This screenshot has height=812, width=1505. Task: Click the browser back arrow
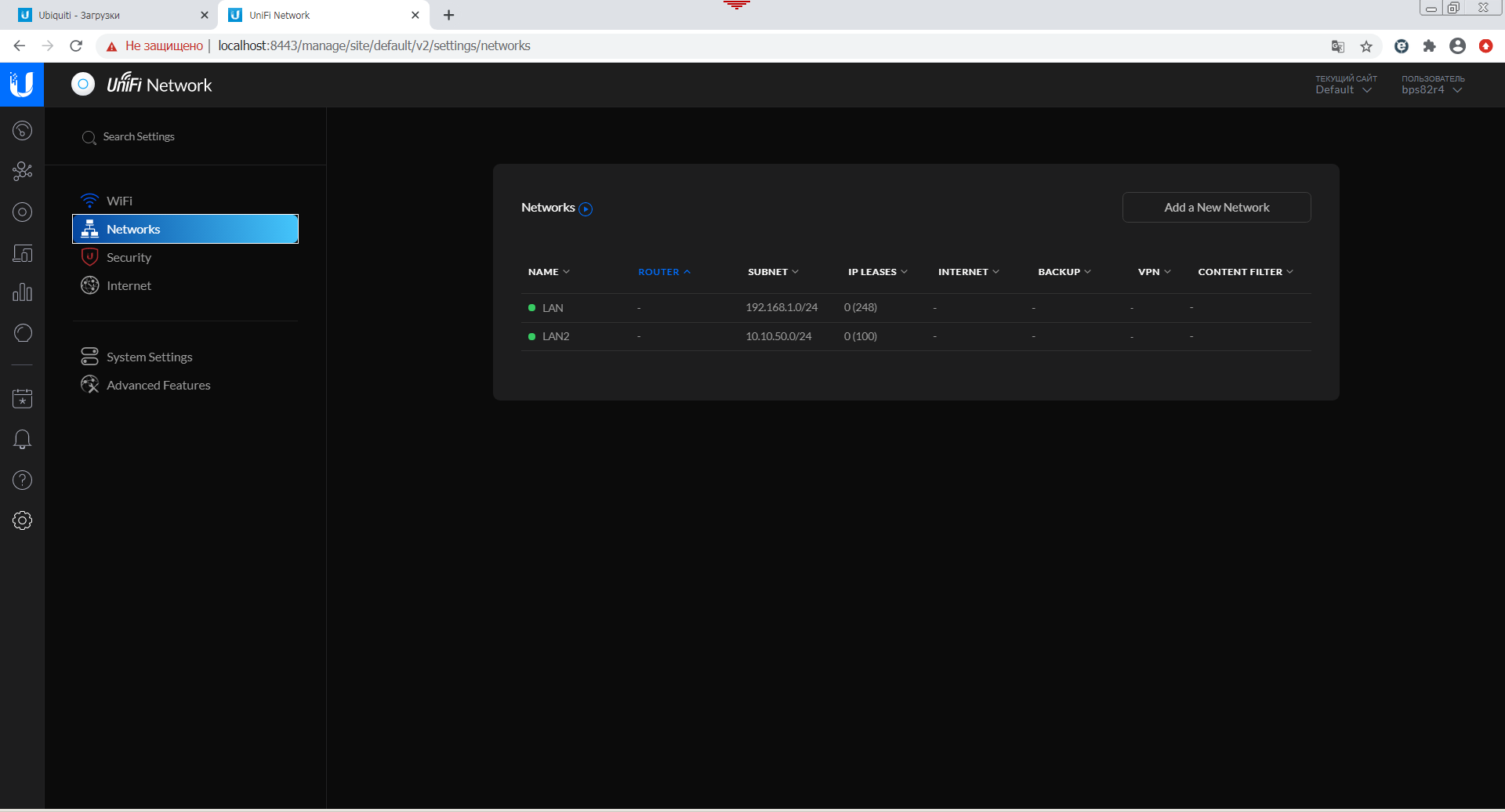pyautogui.click(x=19, y=46)
